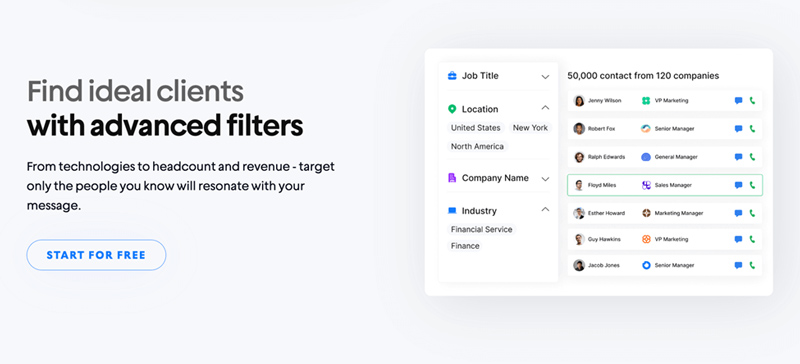This screenshot has height=364, width=800.
Task: Click the green Location pin icon
Action: point(452,109)
